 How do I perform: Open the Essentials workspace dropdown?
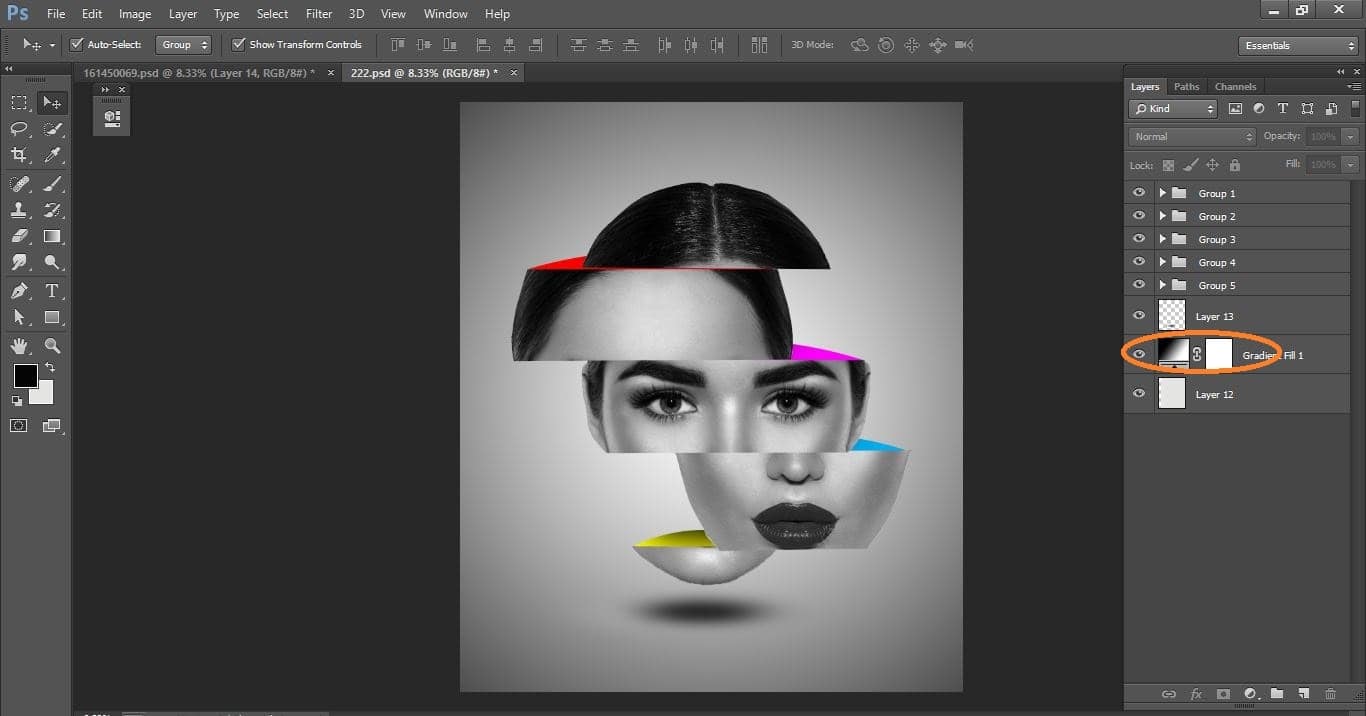[1296, 45]
